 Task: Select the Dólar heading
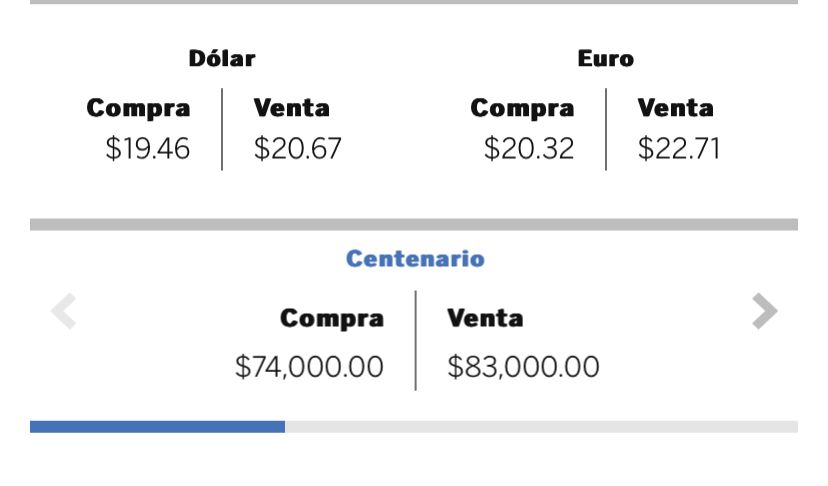coord(222,58)
